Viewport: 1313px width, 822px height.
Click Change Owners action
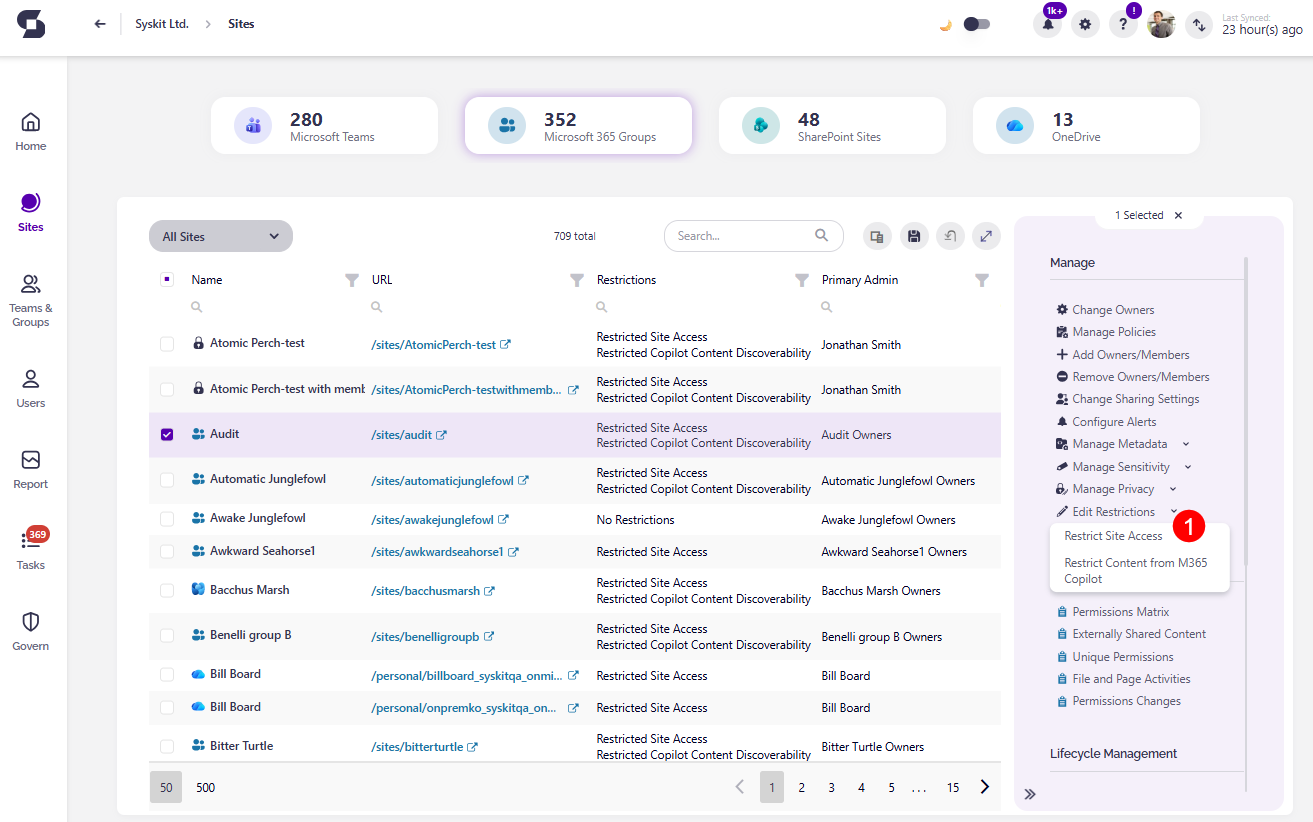point(1112,310)
